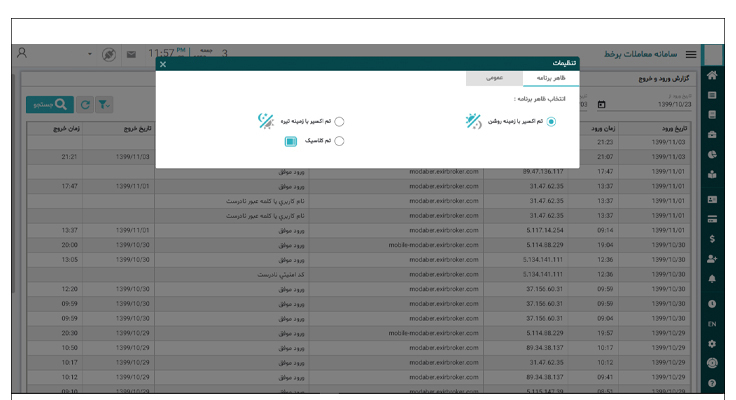Toggle the hamburger menu in header
Viewport: 736px width, 400px height.
click(690, 54)
